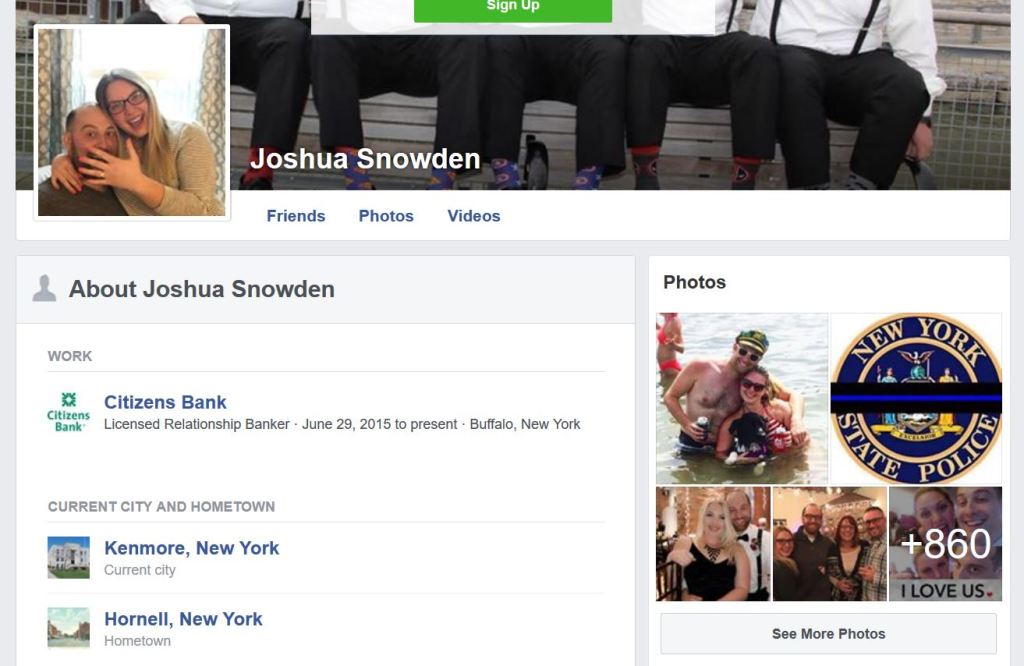Switch to the Photos tab

(x=386, y=216)
